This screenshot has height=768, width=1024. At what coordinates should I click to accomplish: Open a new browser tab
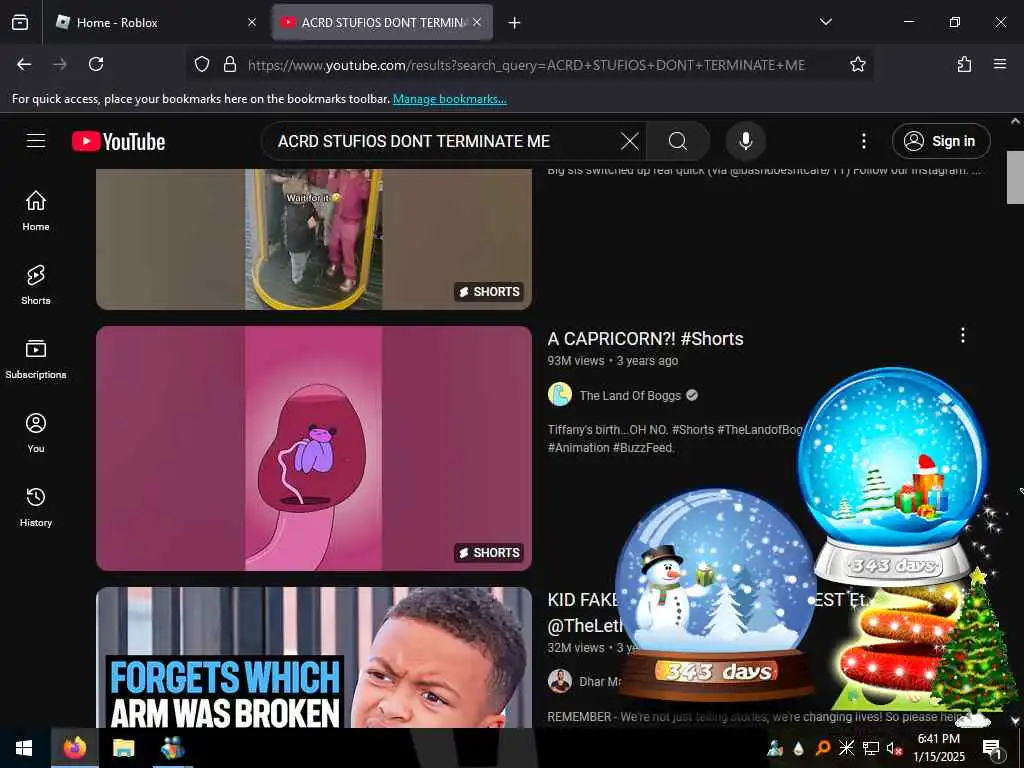click(x=515, y=23)
